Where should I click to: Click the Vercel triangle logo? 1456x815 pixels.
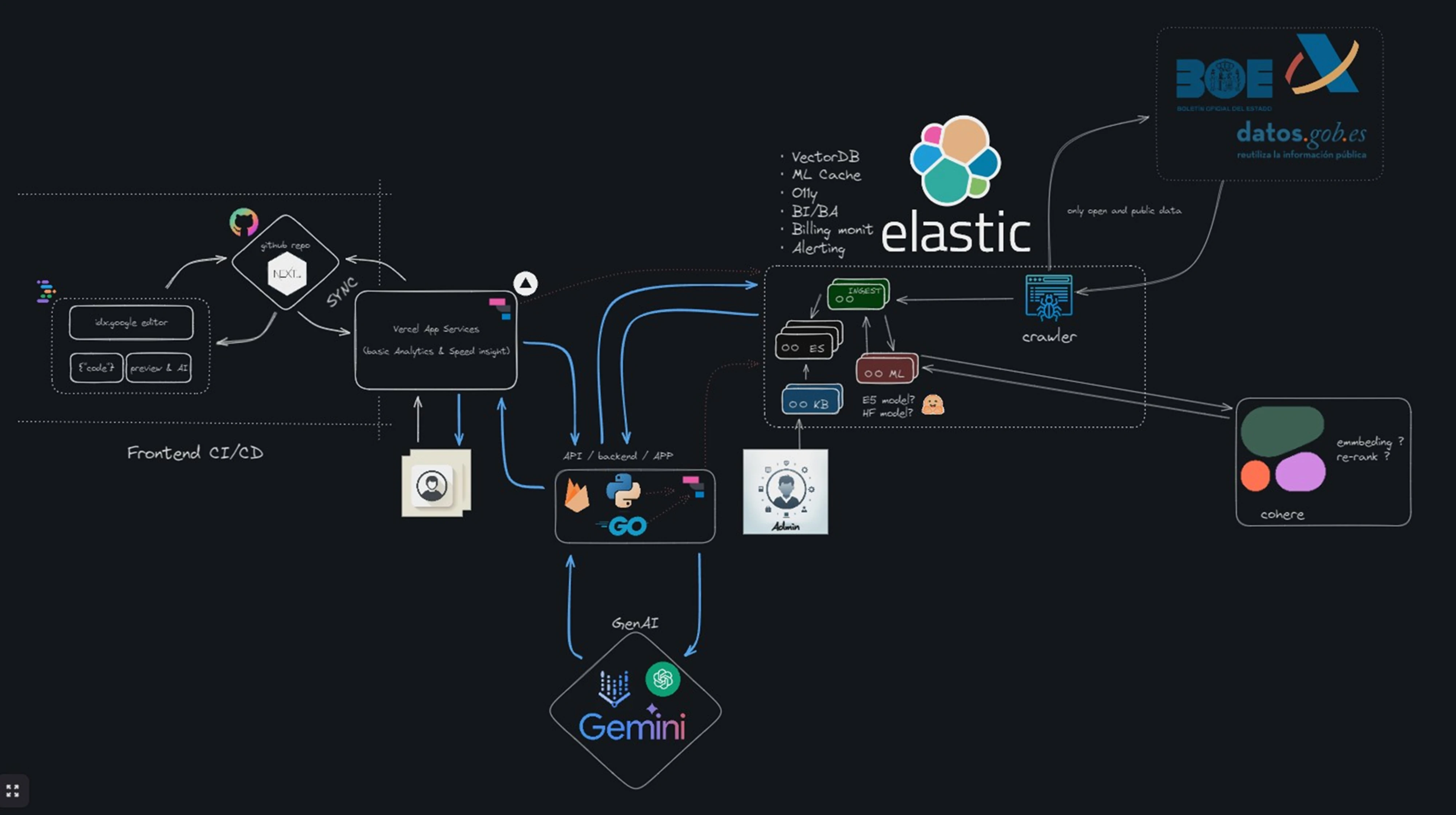[x=526, y=283]
